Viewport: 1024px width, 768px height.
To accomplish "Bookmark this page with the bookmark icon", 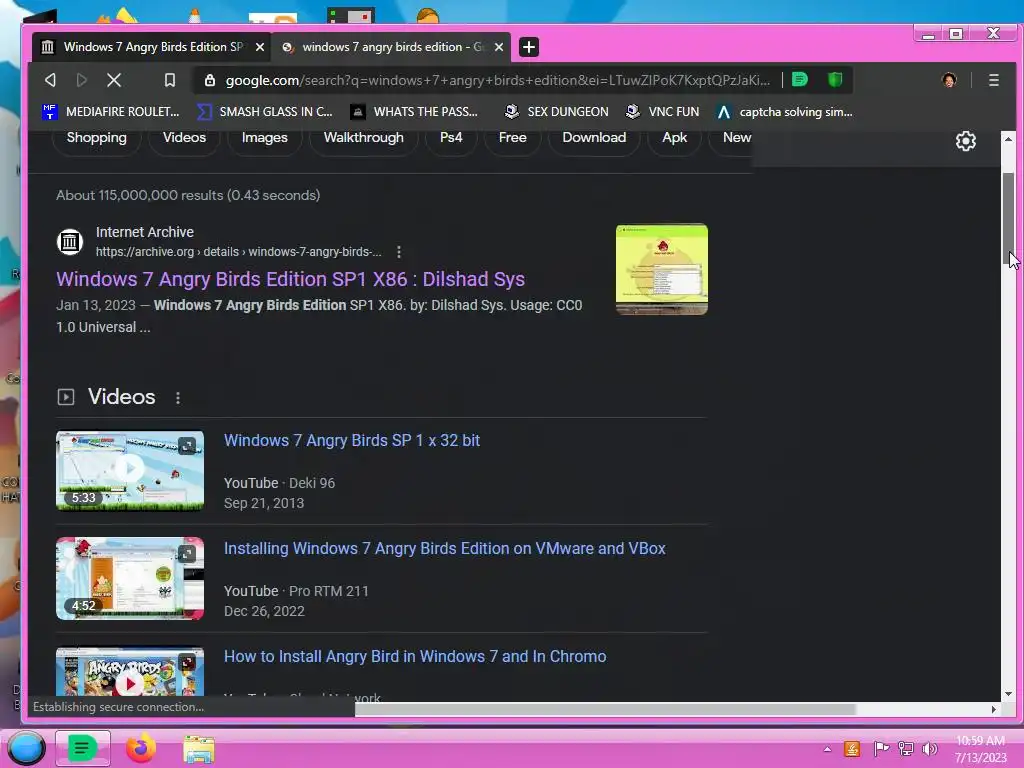I will coord(170,80).
